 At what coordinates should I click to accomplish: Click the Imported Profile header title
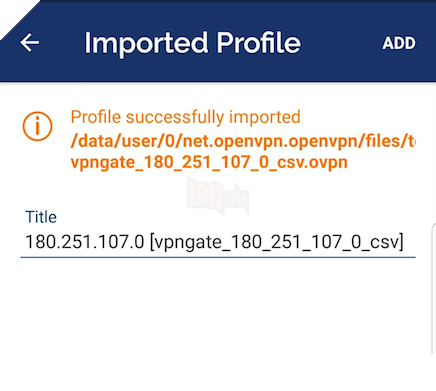(x=192, y=43)
